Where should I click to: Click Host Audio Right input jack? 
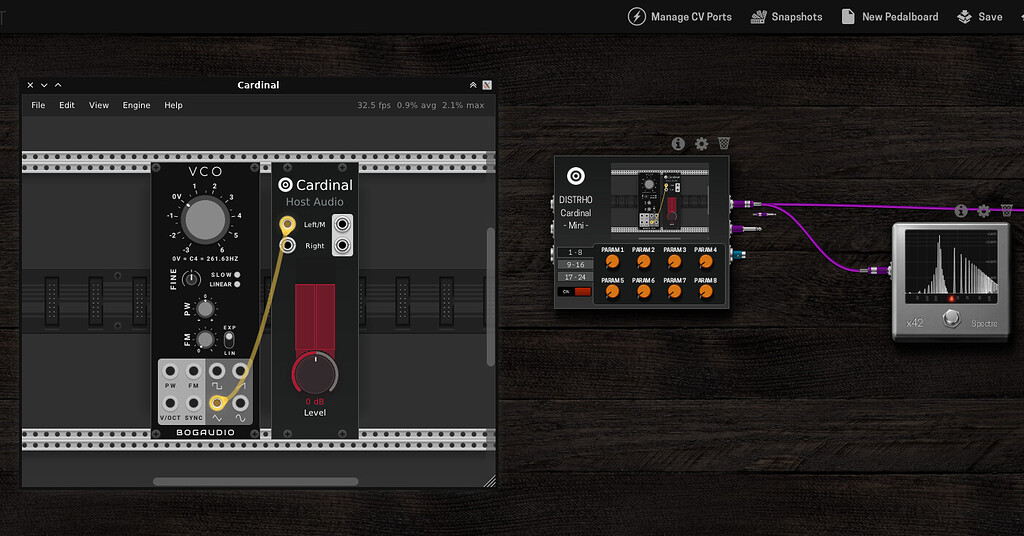point(287,245)
